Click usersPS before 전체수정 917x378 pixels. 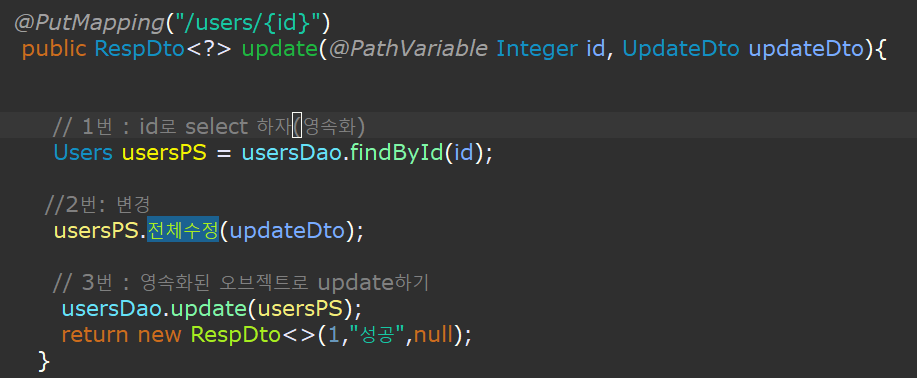click(96, 231)
